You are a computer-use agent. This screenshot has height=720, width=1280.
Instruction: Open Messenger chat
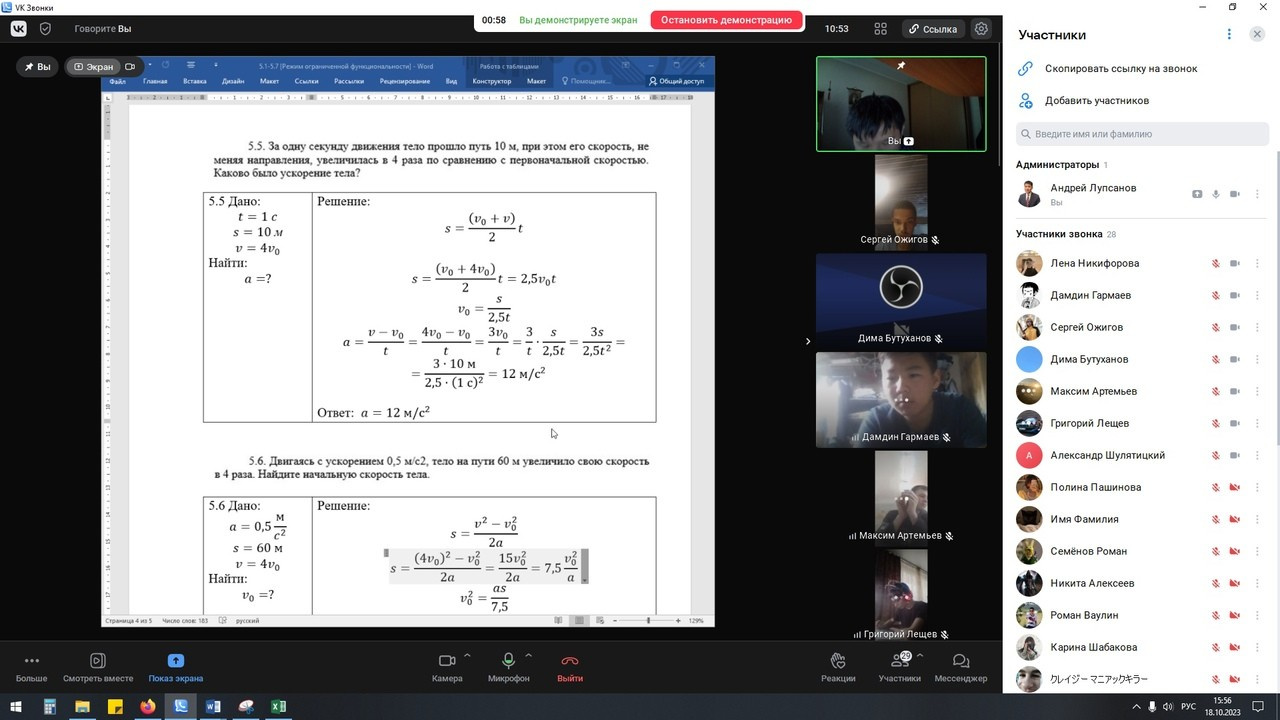coord(960,666)
